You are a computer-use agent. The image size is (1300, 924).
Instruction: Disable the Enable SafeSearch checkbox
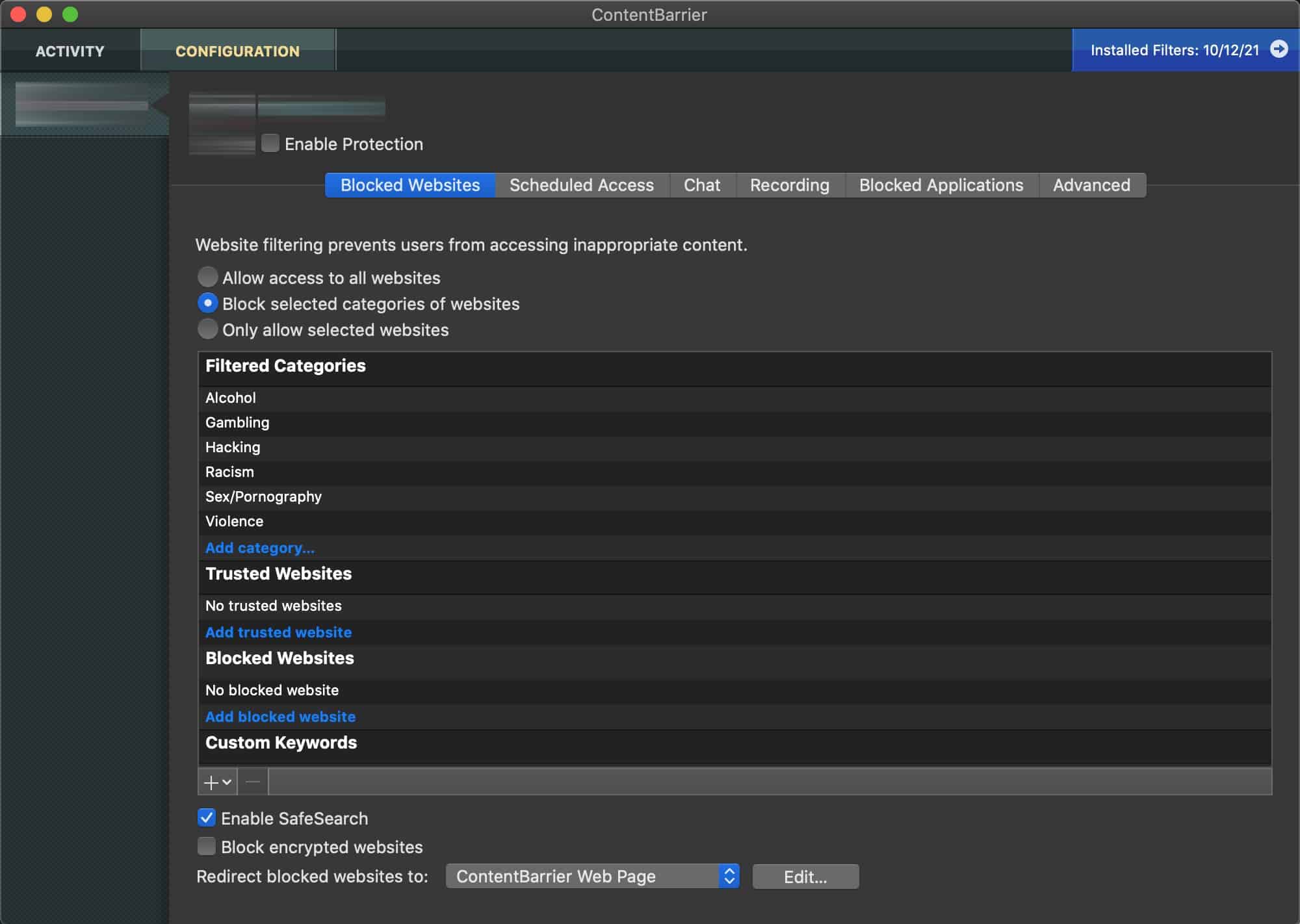[x=207, y=817]
